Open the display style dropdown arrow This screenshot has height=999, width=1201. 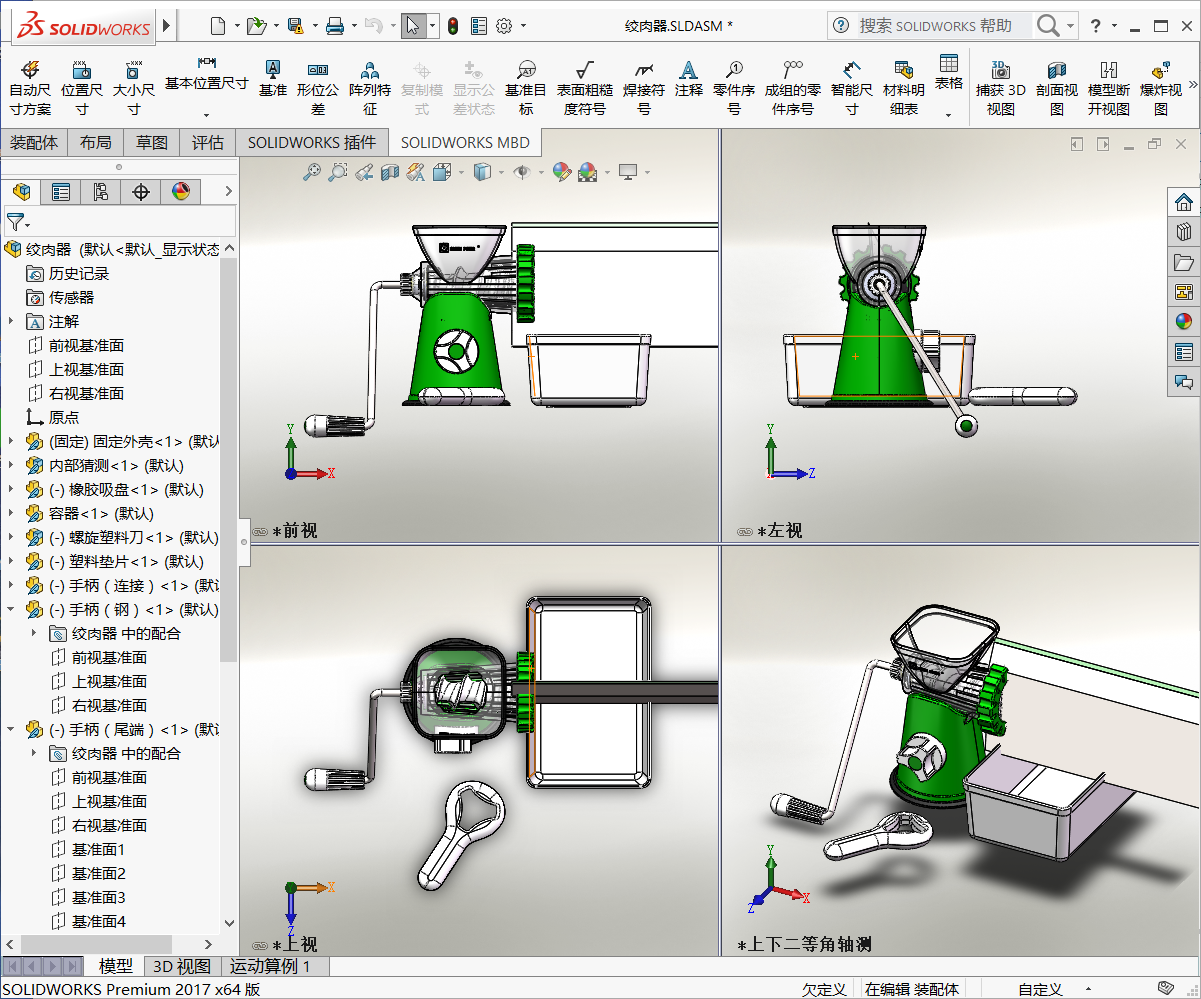click(x=502, y=172)
